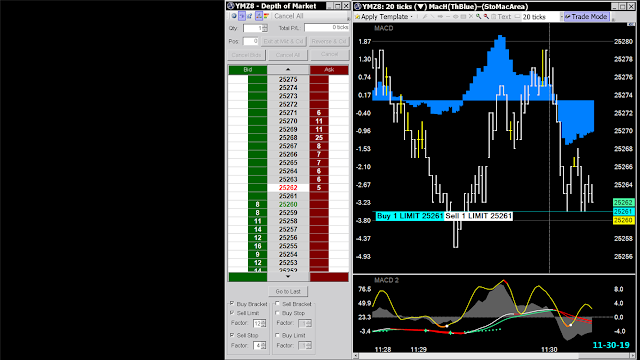Click bid size 14 at price 25257
Viewport: 640px width, 360px height.
tap(258, 229)
